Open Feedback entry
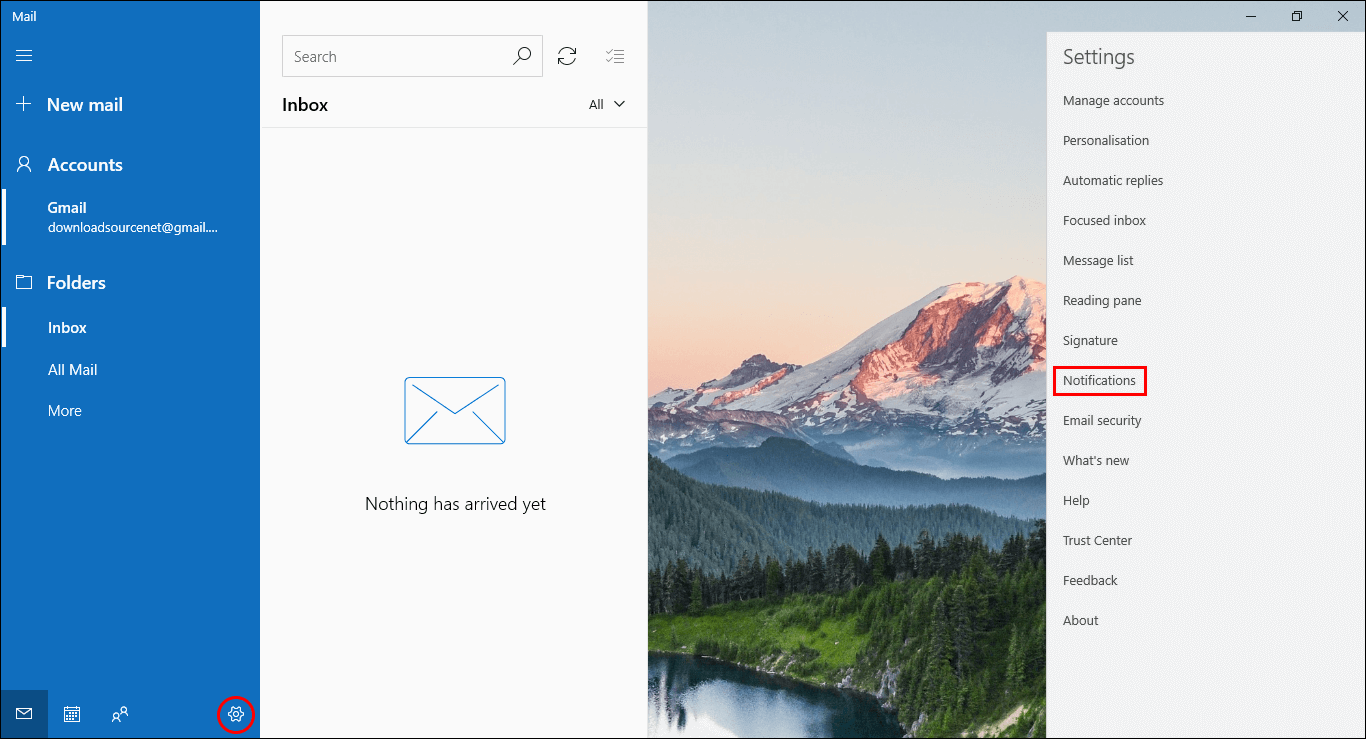Screen dimensions: 1366x739 (1090, 581)
